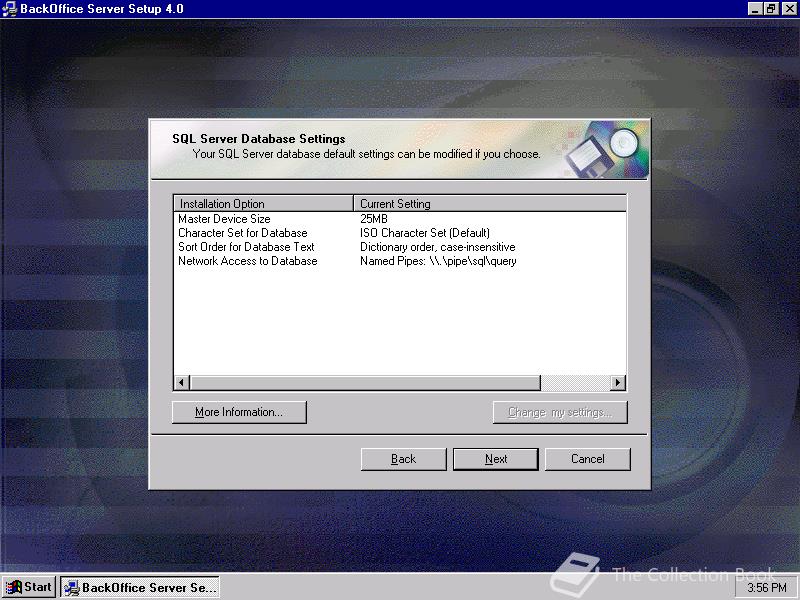This screenshot has height=600, width=800.
Task: Click BackOffice Setup title bar icon
Action: point(9,9)
